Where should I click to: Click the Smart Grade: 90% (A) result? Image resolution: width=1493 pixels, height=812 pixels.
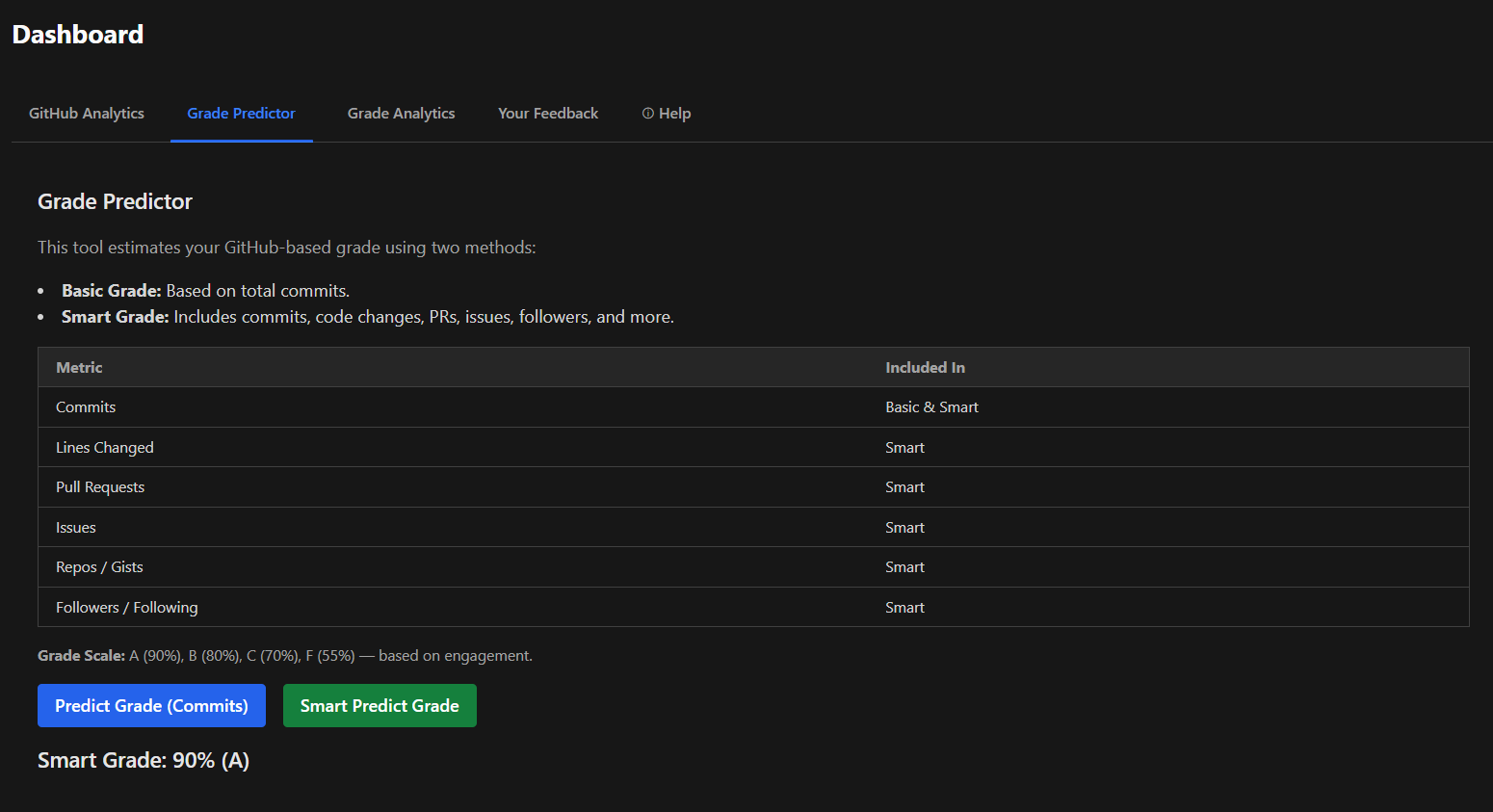click(144, 761)
